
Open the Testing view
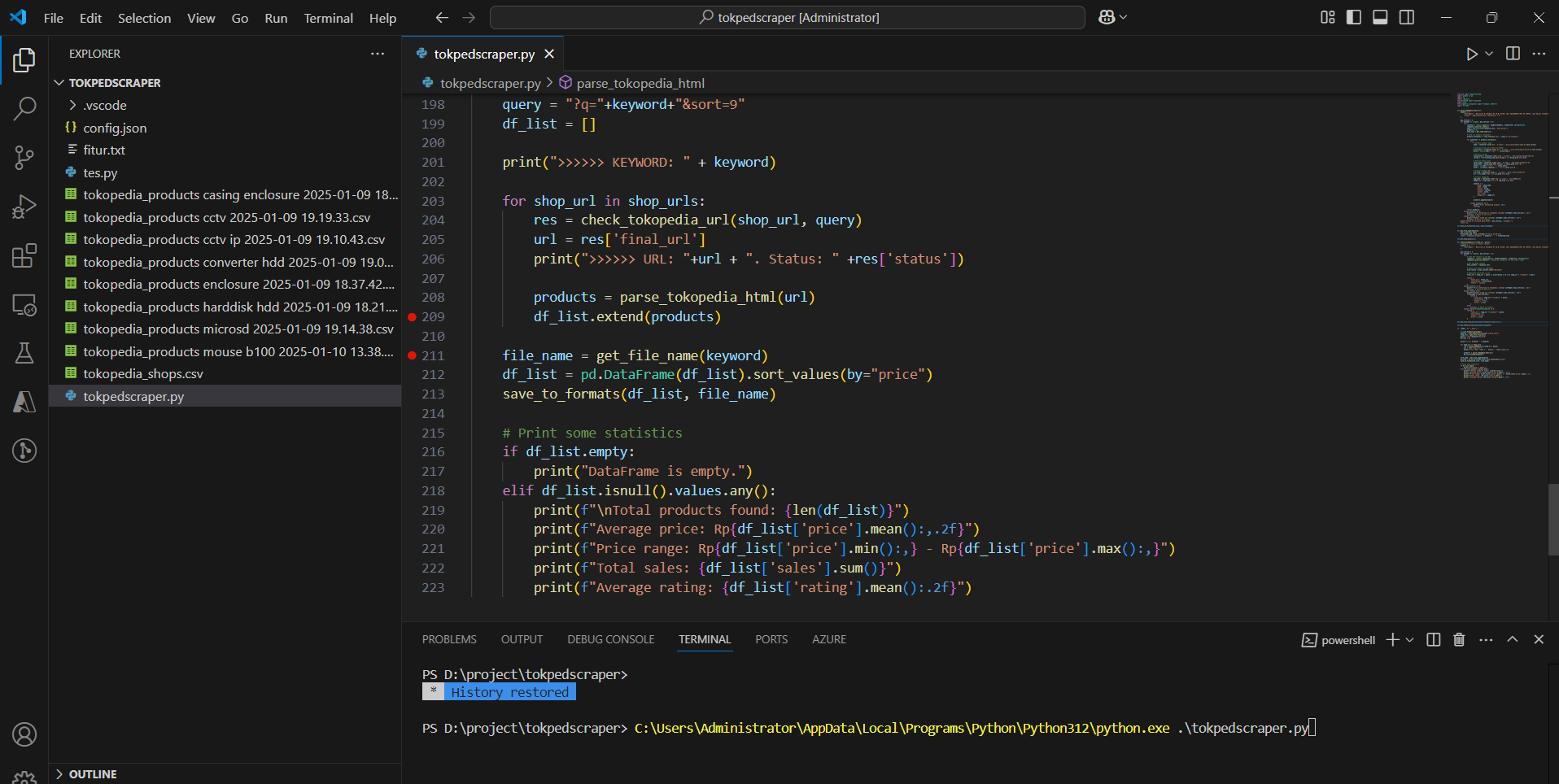coord(24,353)
